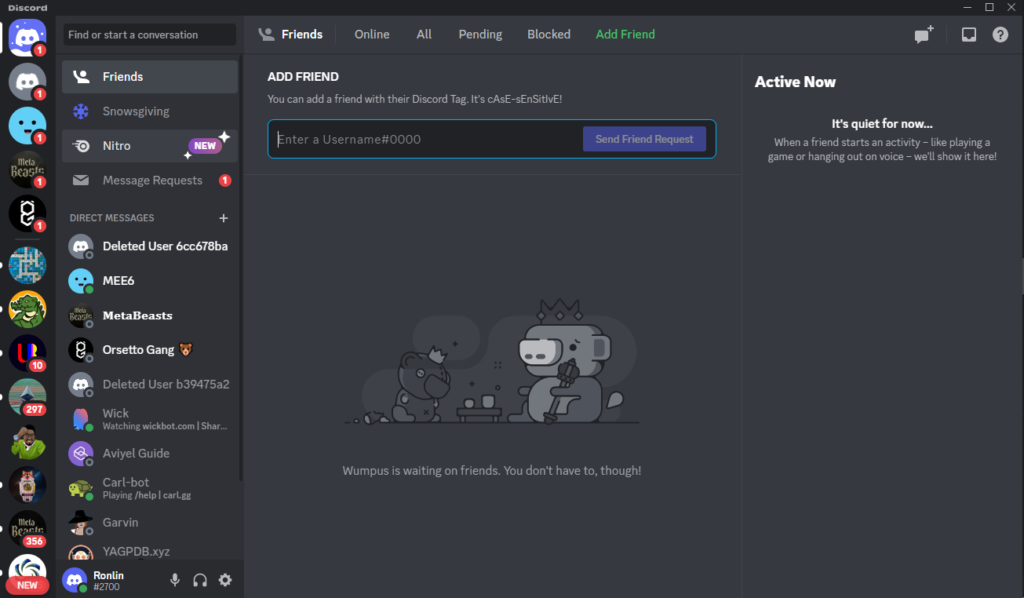Open Friends in the sidebar
Image resolution: width=1024 pixels, height=598 pixels.
(x=150, y=77)
